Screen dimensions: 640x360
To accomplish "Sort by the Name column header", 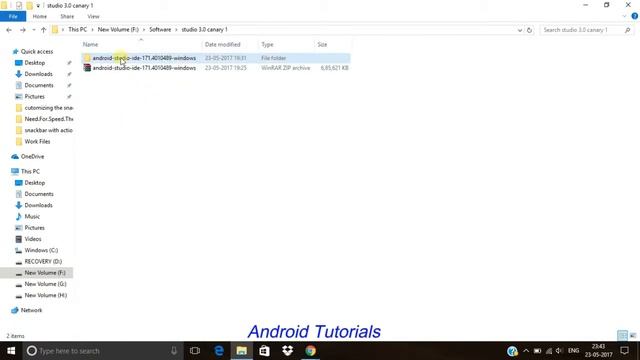I will (91, 44).
